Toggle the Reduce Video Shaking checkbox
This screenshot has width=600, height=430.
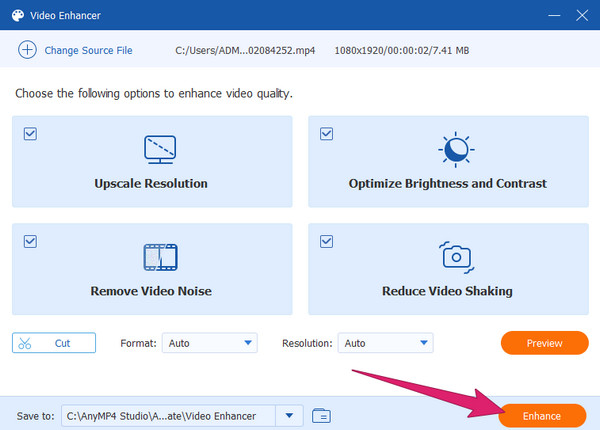click(x=326, y=241)
